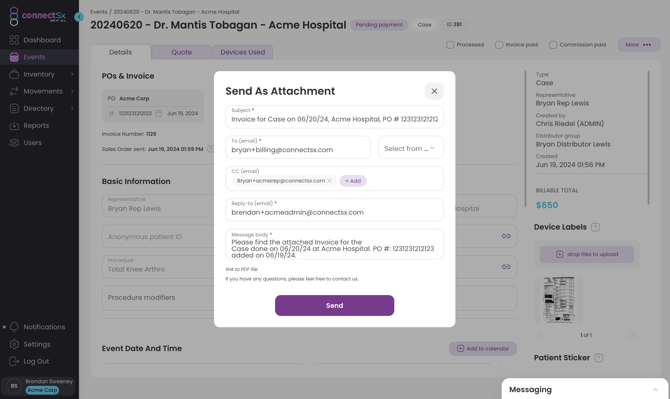The image size is (670, 399).
Task: Switch to the Details tab
Action: coord(120,52)
